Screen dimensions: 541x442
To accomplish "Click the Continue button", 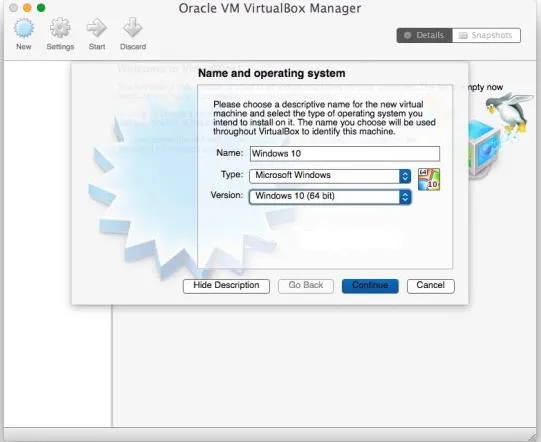I will 370,286.
